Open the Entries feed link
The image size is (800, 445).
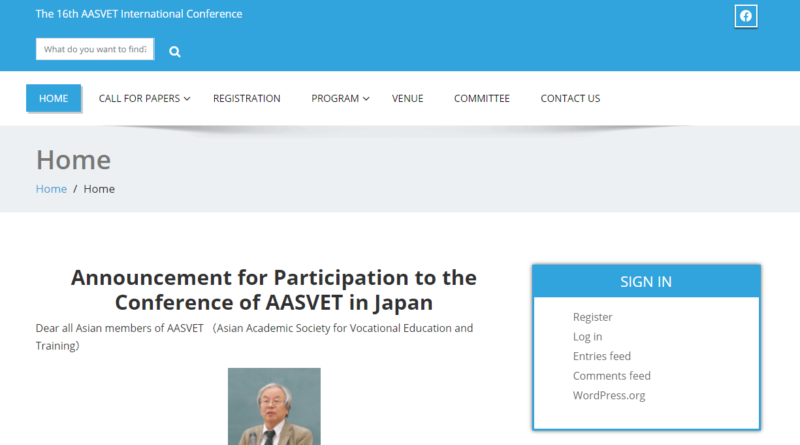tap(601, 356)
